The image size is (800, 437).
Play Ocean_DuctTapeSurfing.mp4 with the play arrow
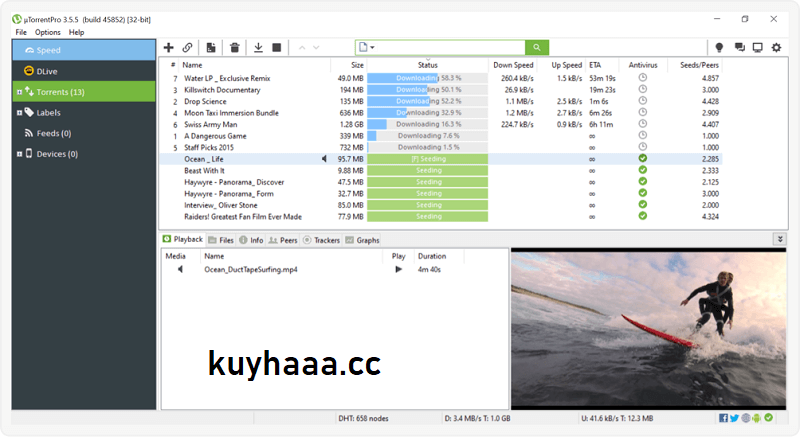tap(398, 269)
